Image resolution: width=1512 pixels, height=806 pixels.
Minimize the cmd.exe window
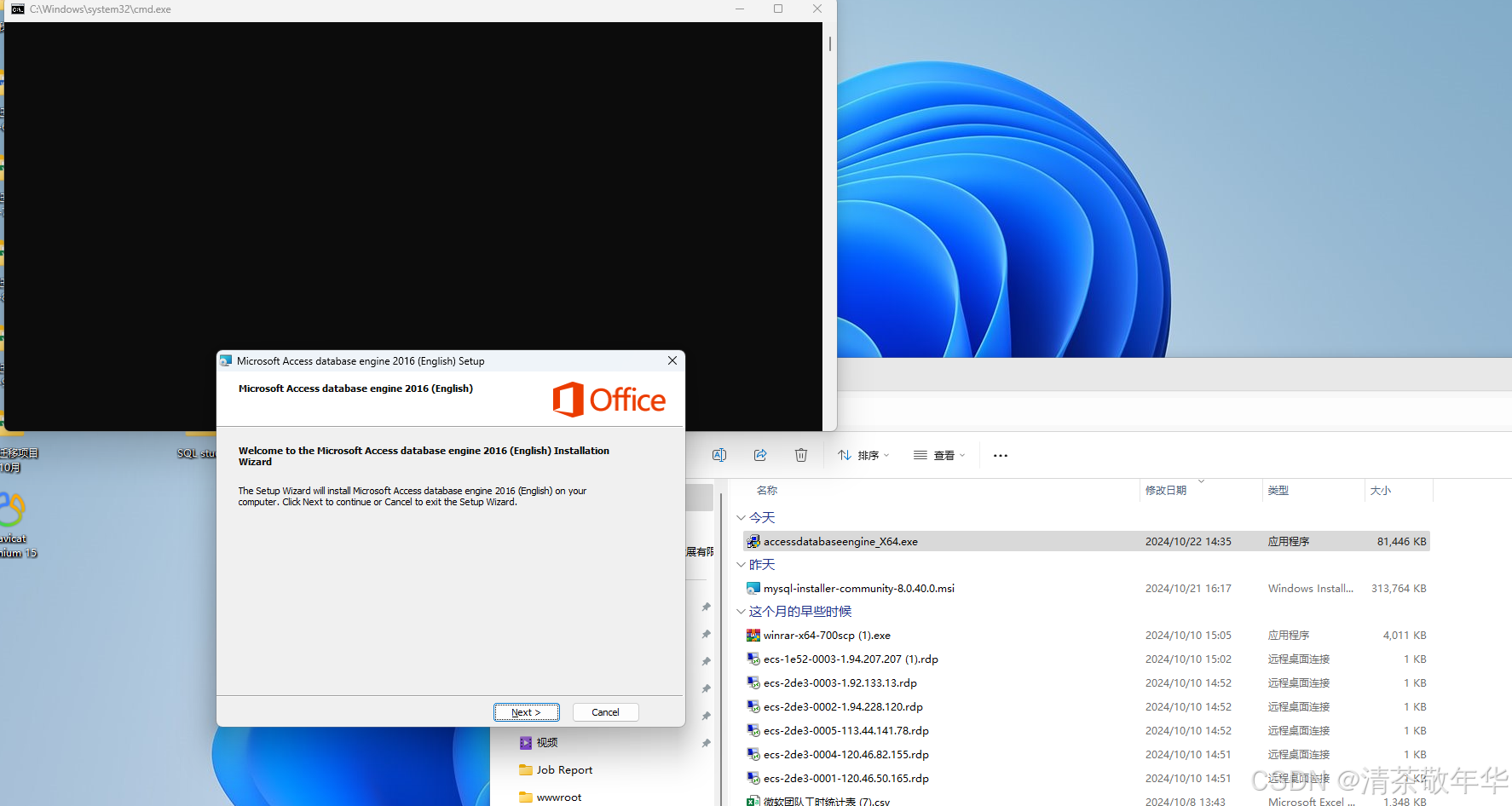pos(740,9)
